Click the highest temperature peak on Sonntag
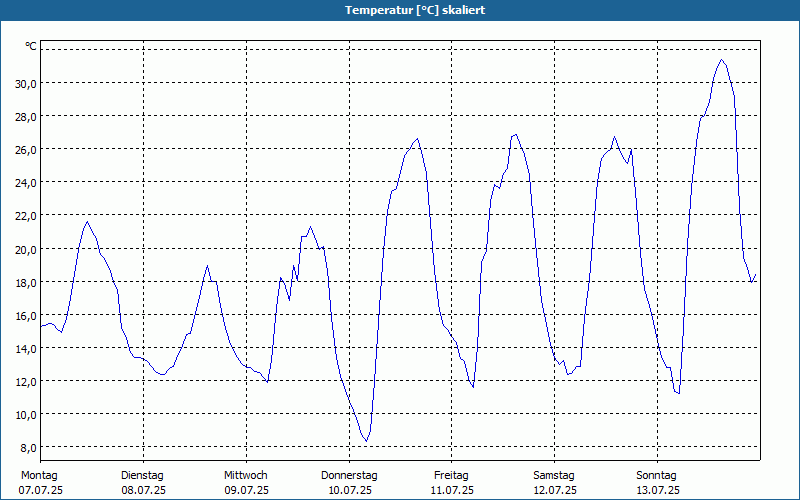The height and width of the screenshot is (500, 800). tap(721, 60)
